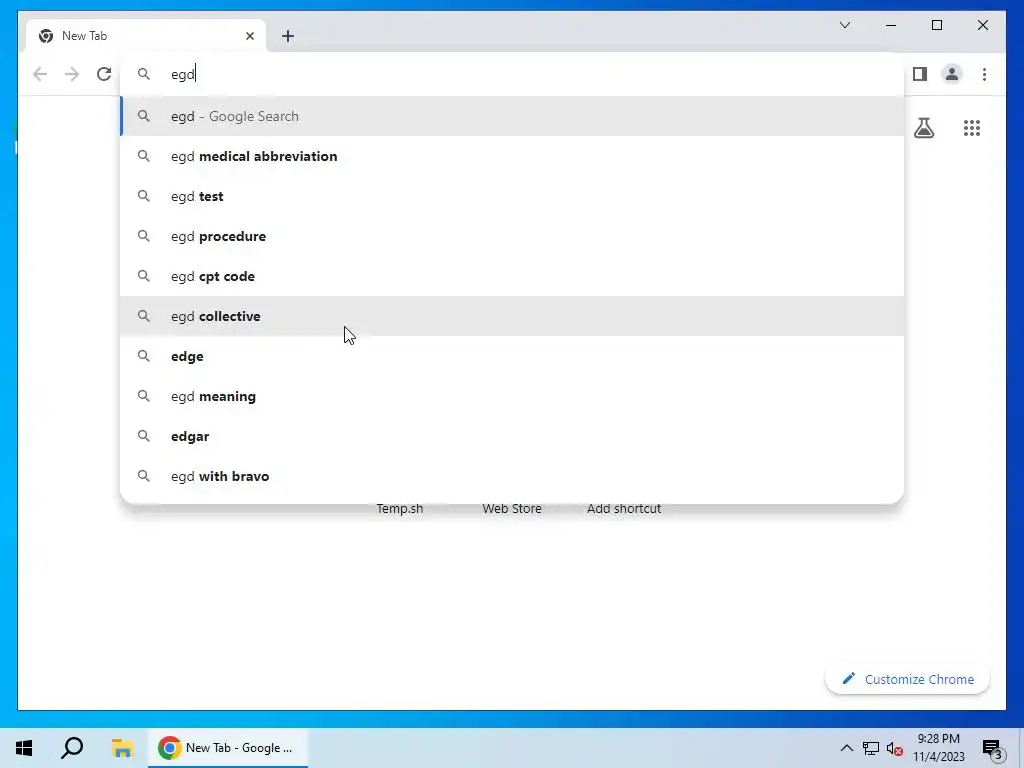Open the profile avatar menu
The height and width of the screenshot is (768, 1024).
click(x=952, y=74)
